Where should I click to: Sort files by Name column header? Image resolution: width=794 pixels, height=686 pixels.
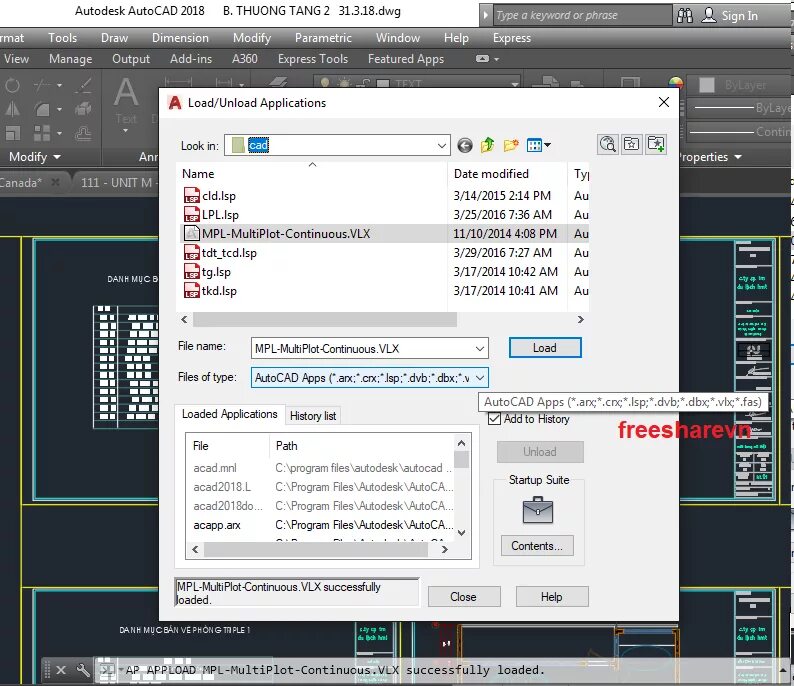pos(312,174)
